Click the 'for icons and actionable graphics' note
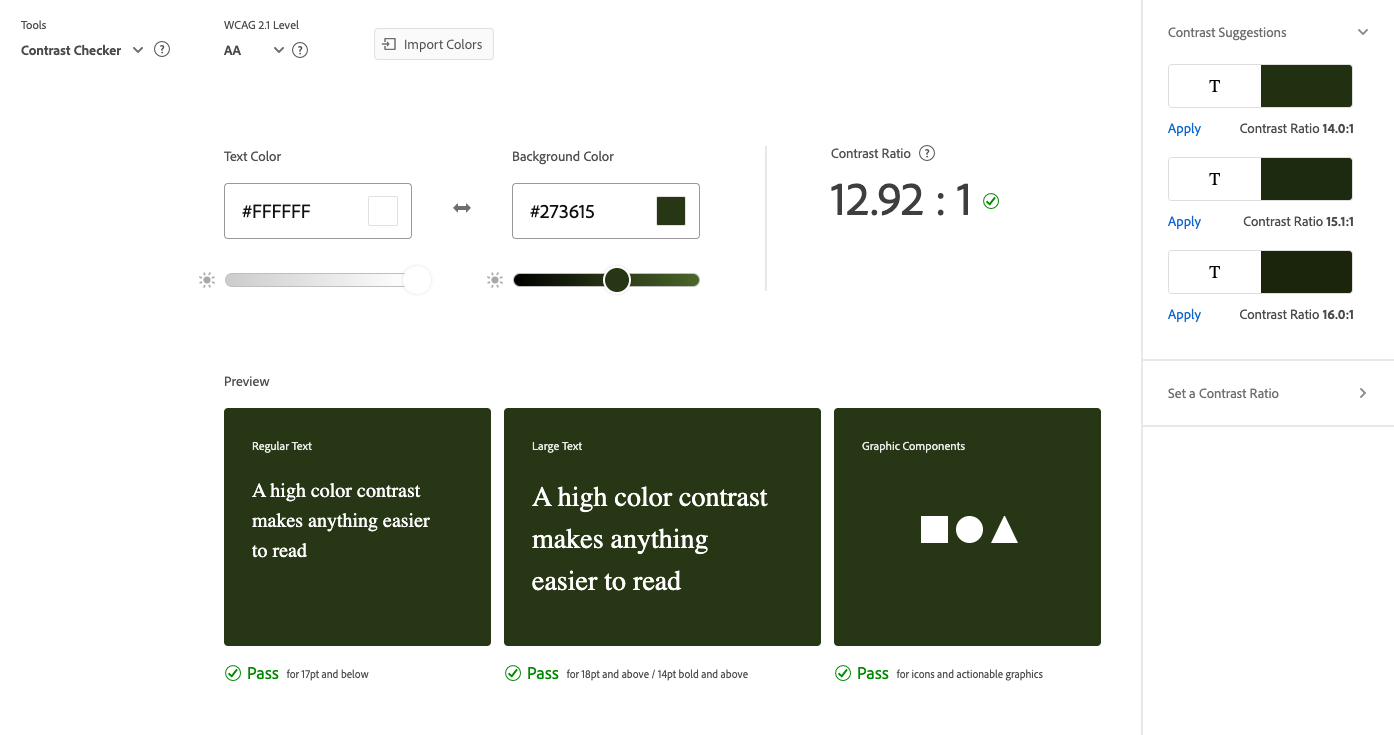 (969, 674)
